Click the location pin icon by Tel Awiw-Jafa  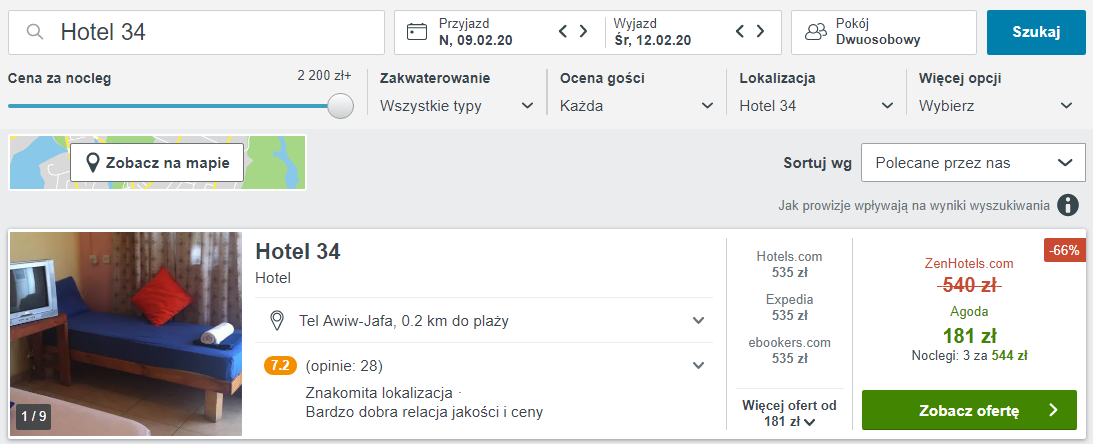tap(279, 321)
